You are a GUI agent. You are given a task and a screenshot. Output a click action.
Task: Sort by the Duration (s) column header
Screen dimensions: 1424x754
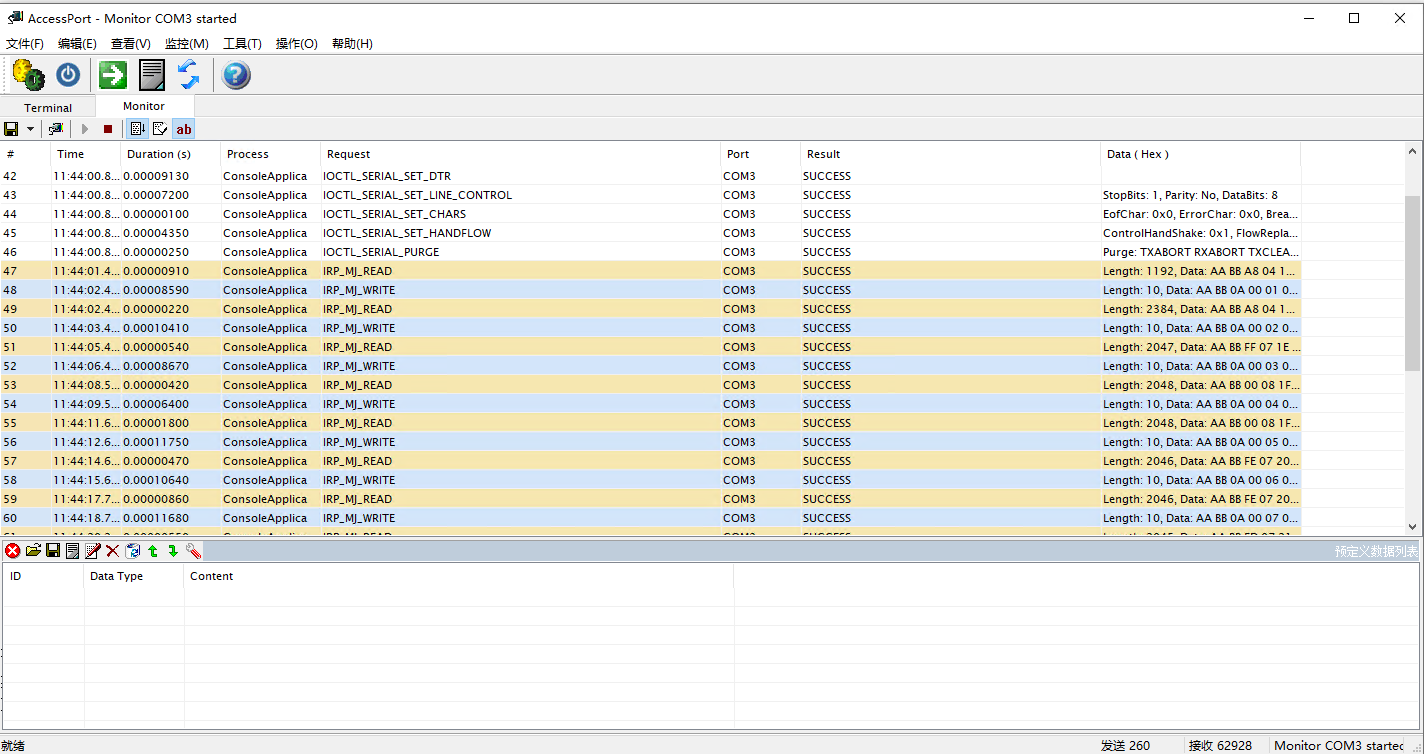coord(170,154)
